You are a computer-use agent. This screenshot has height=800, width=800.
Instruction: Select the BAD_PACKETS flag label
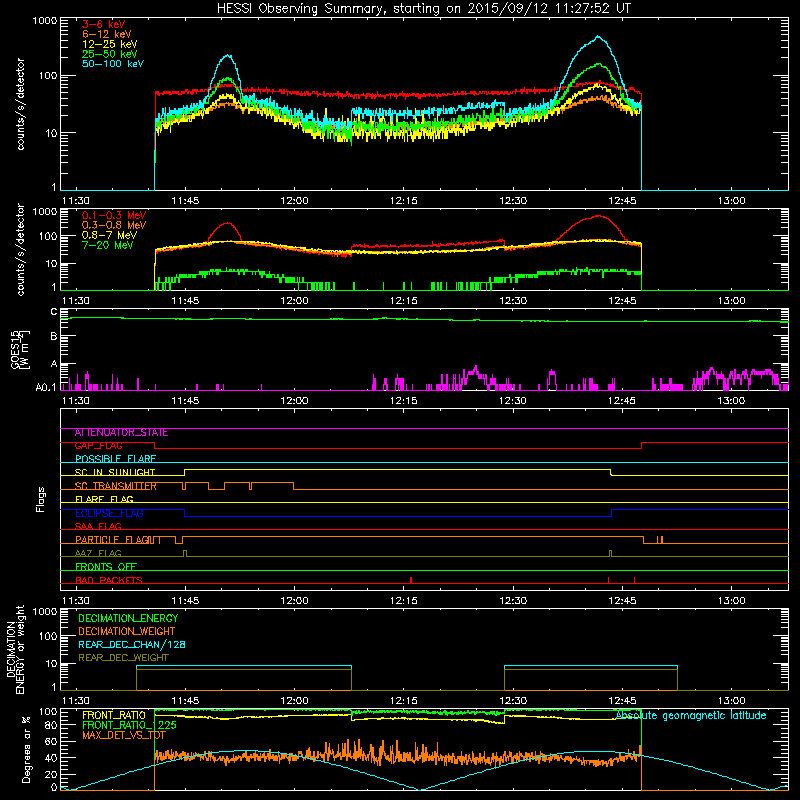[109, 581]
